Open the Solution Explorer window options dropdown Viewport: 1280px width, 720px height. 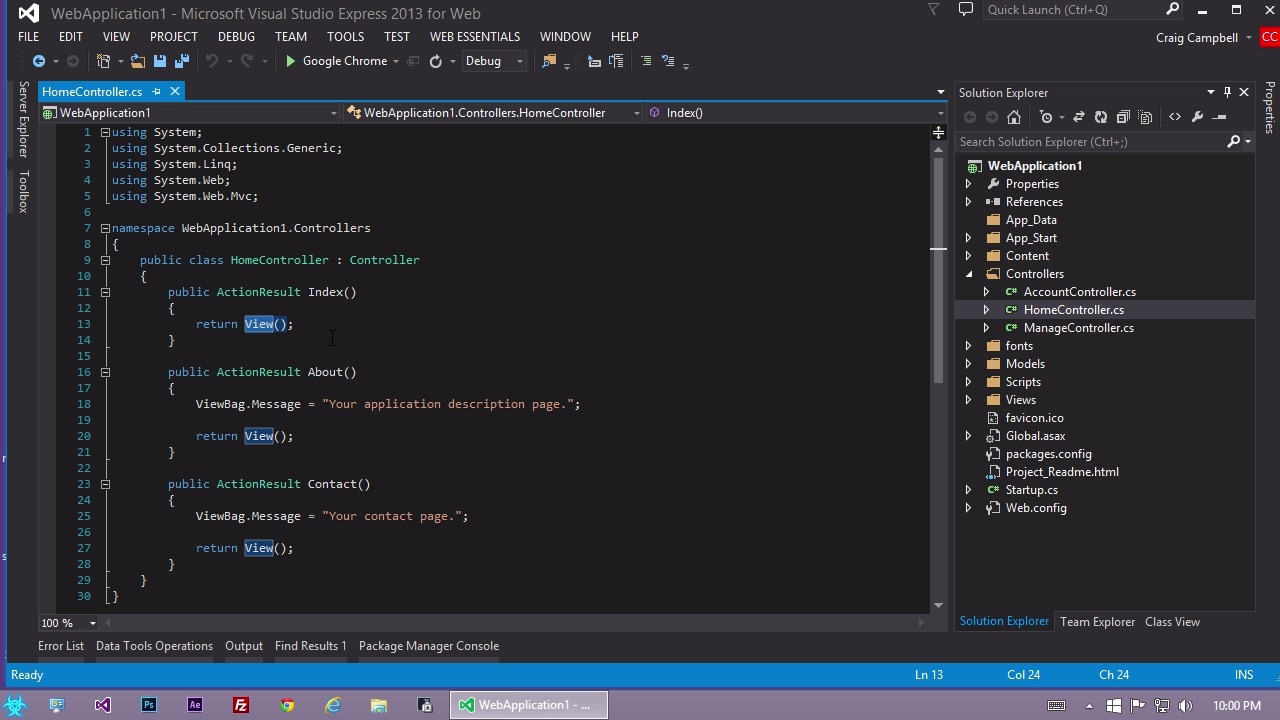(x=1210, y=92)
